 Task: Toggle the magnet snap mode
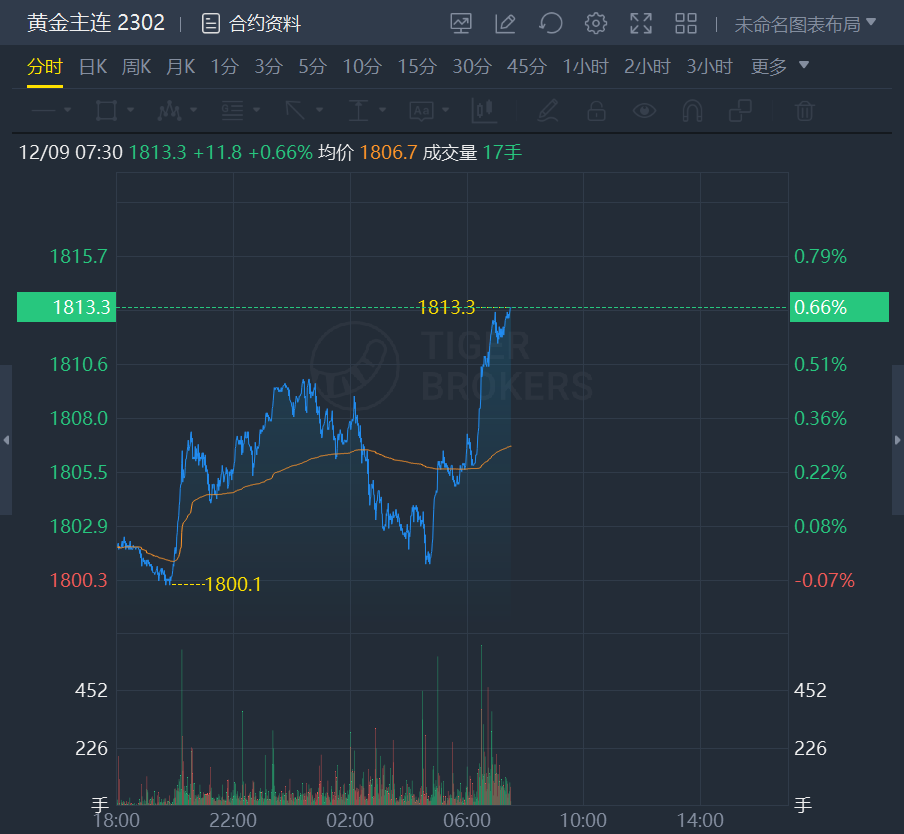(x=692, y=110)
